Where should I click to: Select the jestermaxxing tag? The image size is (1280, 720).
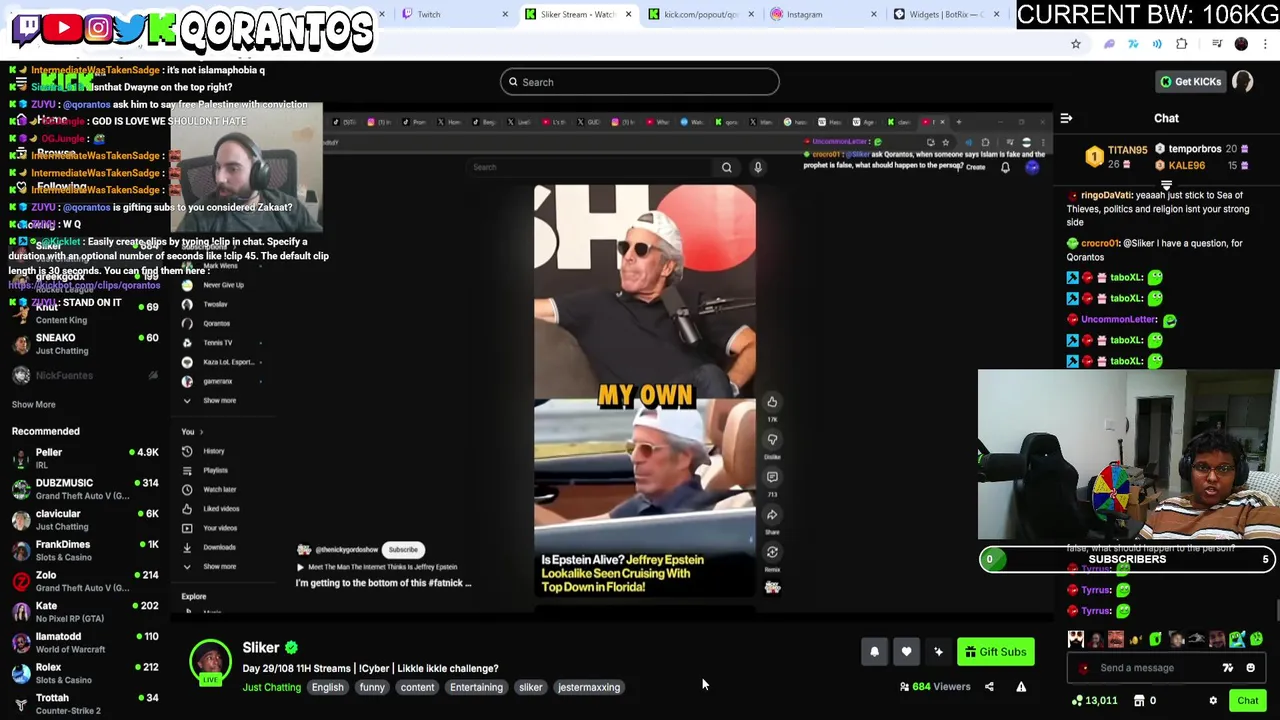click(x=589, y=687)
